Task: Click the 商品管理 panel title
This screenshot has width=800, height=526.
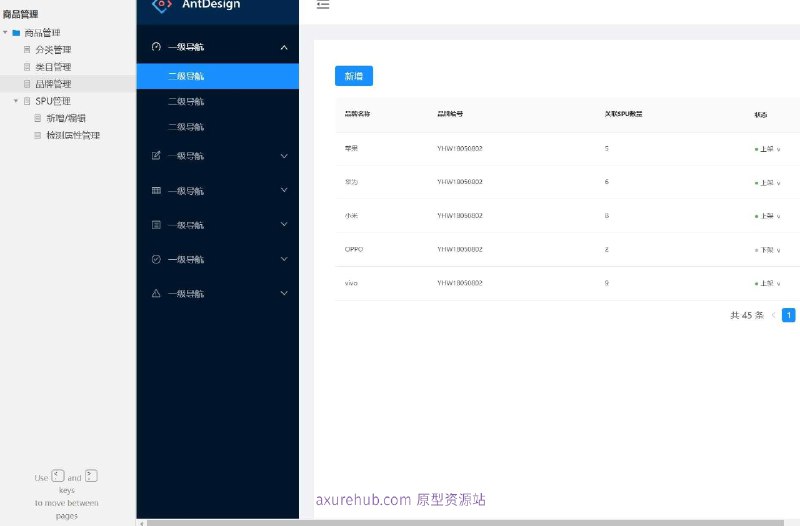Action: [20, 14]
